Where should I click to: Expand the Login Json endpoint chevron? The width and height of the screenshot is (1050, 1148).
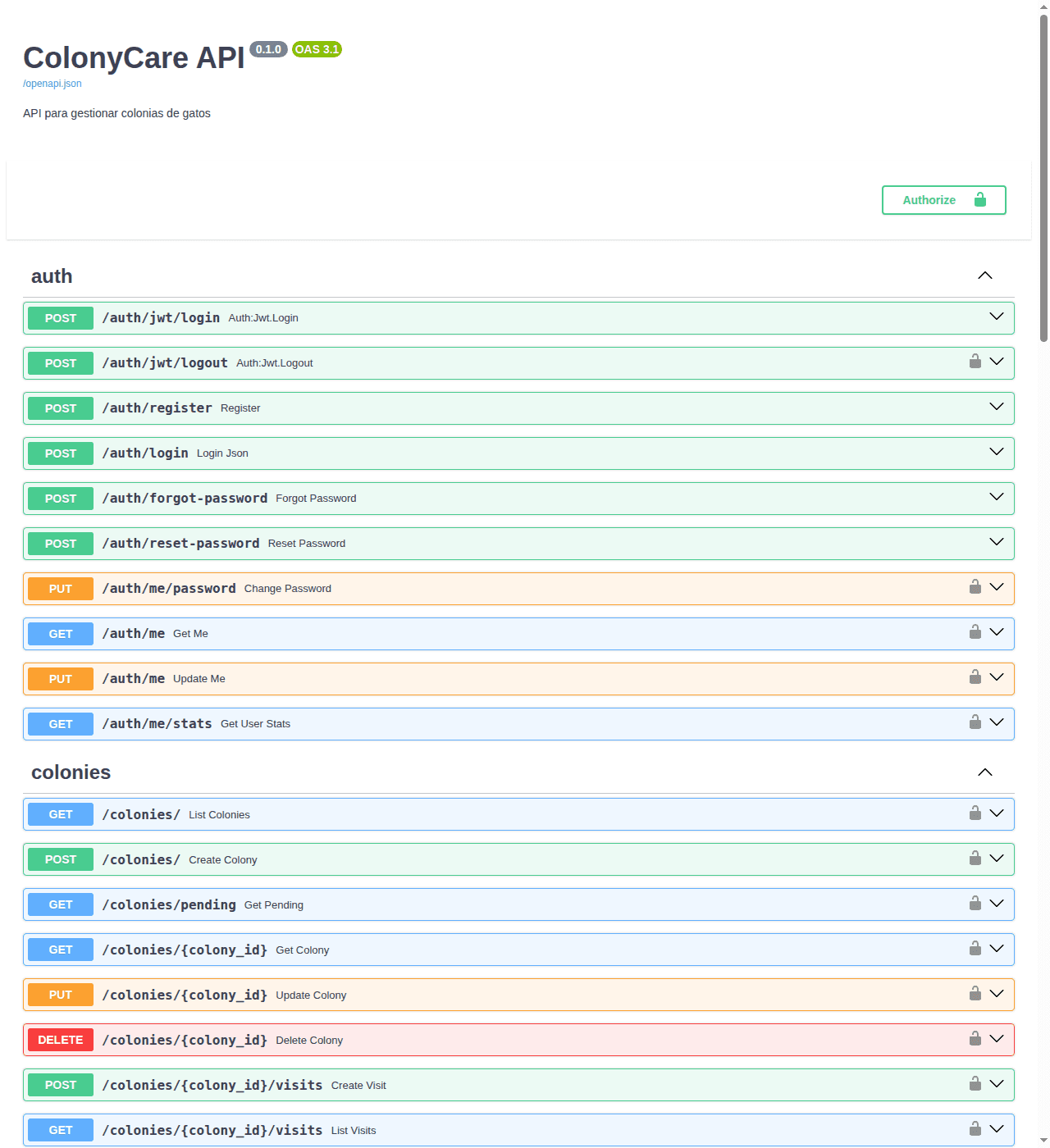tap(997, 452)
